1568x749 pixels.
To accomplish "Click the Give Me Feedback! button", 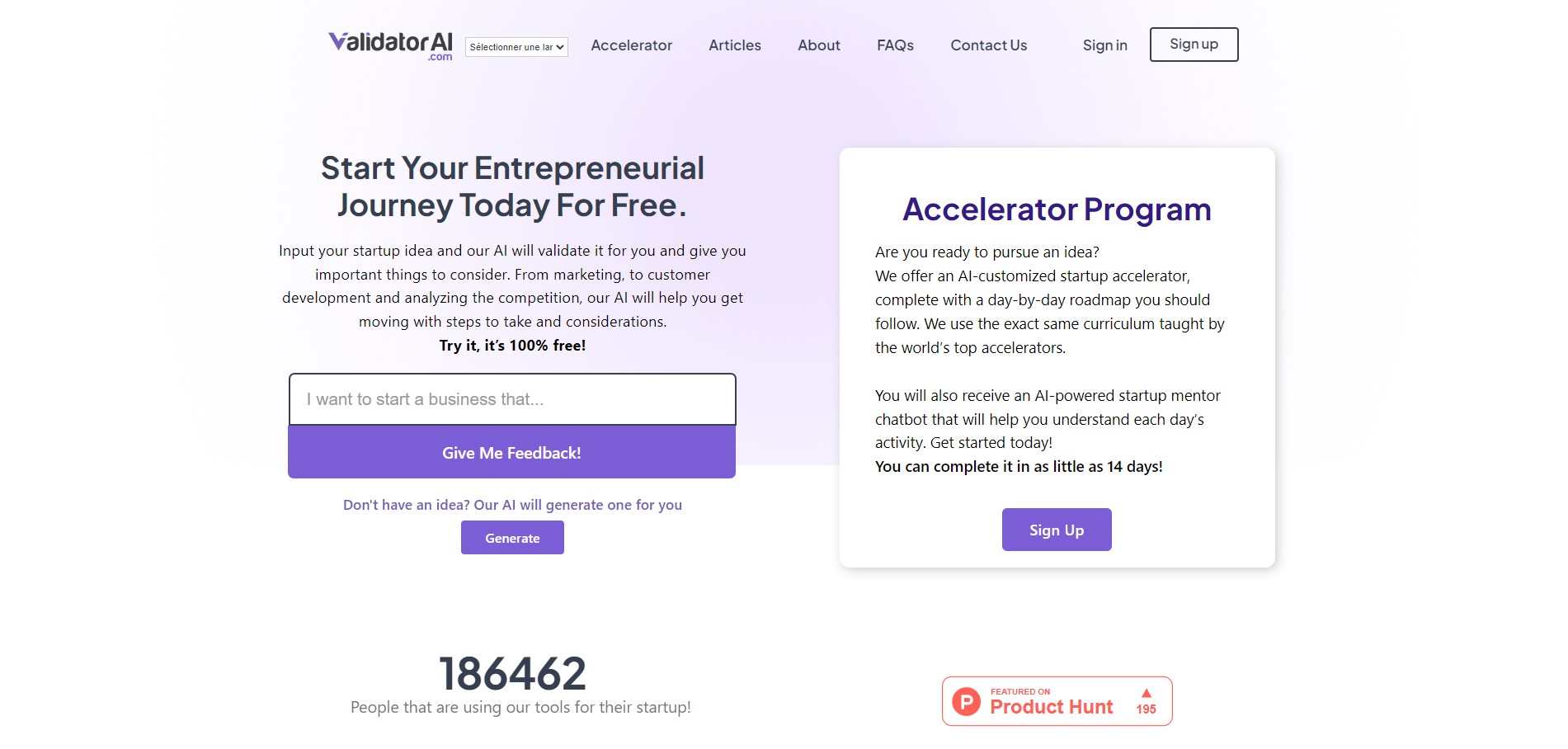I will tap(511, 452).
